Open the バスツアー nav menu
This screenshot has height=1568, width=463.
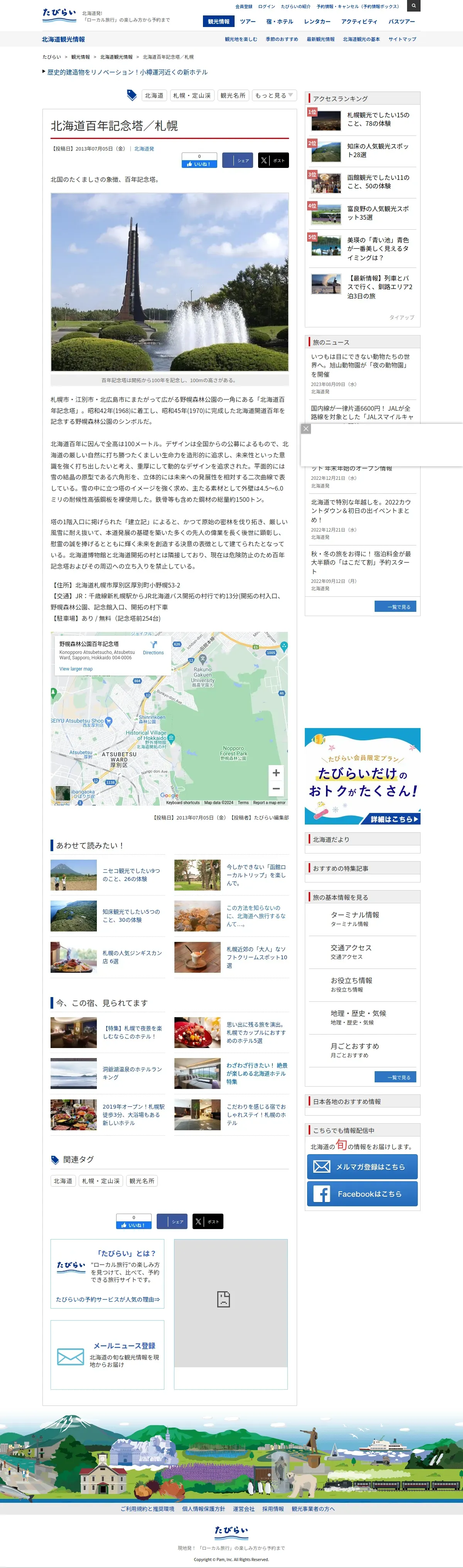tap(402, 21)
